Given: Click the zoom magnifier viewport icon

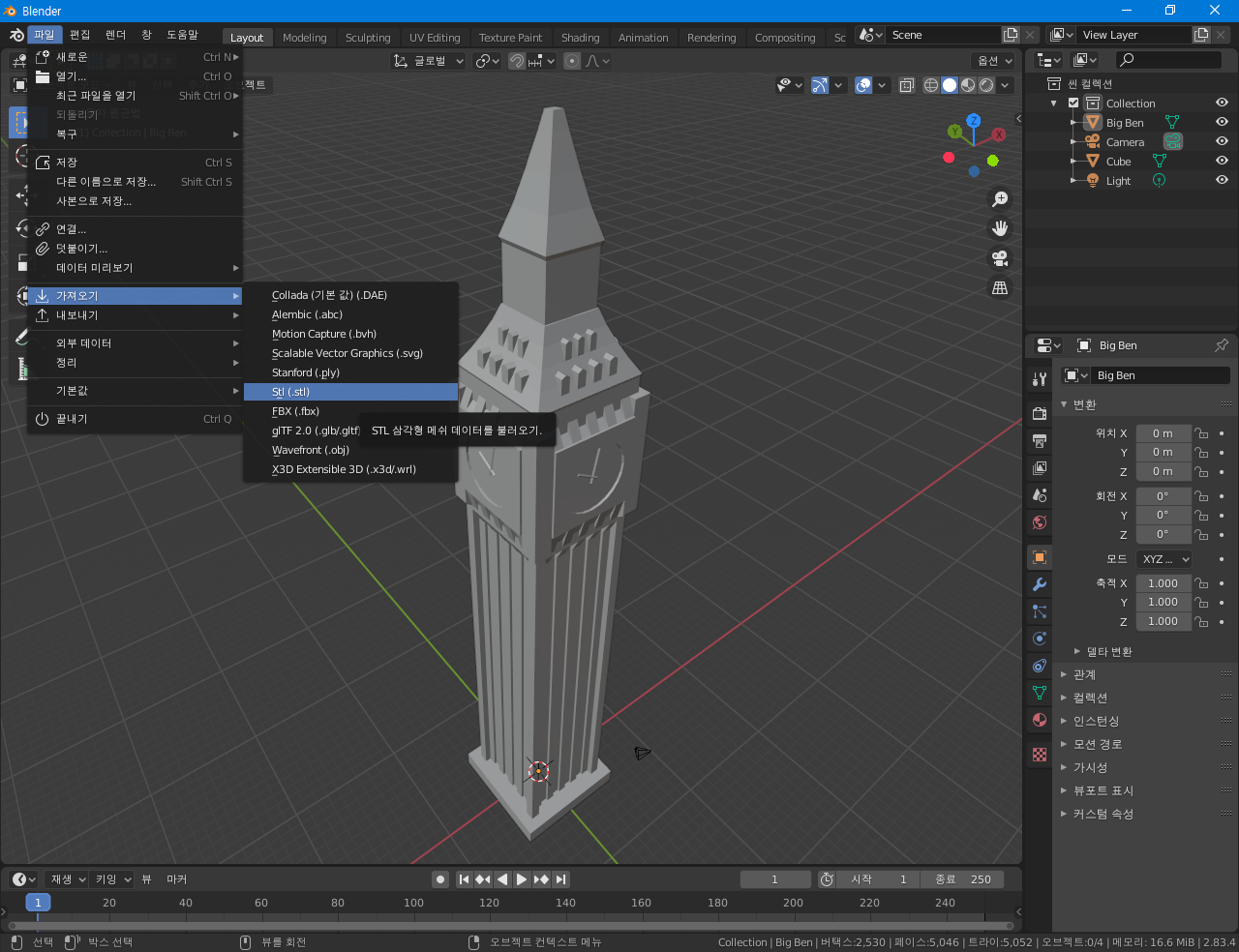Looking at the screenshot, I should [x=1000, y=199].
